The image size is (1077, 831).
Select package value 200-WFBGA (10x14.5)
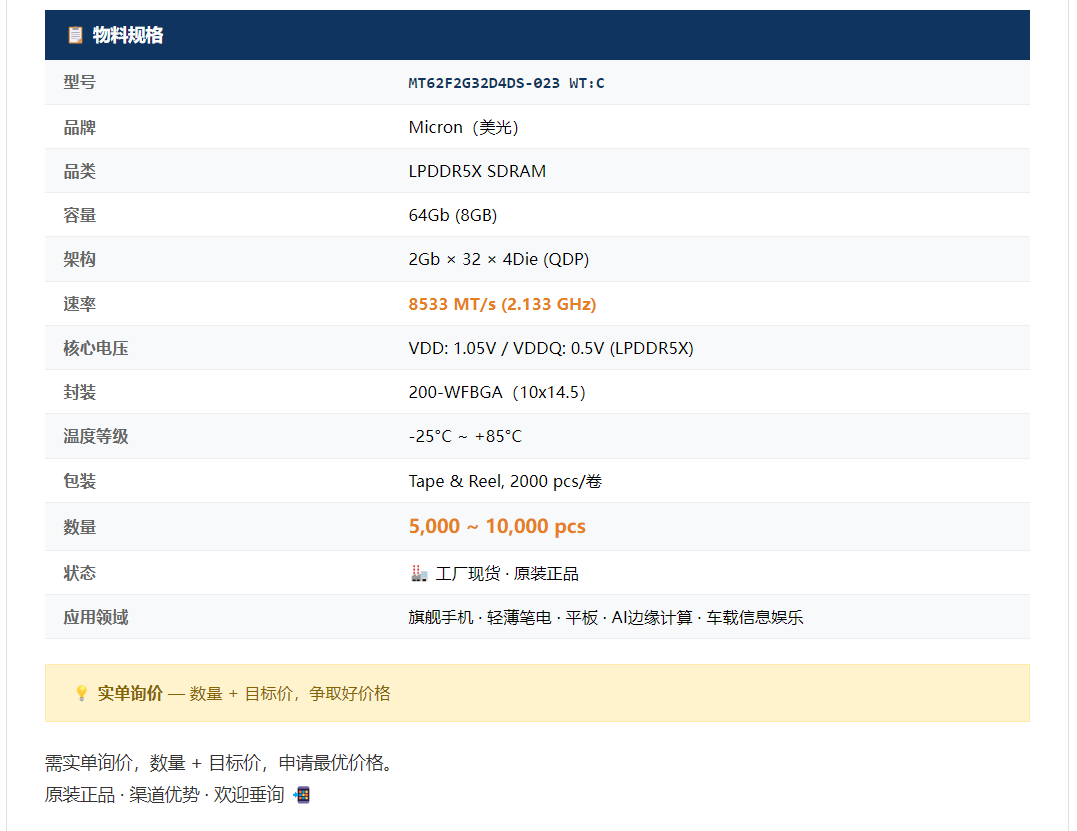pos(497,392)
